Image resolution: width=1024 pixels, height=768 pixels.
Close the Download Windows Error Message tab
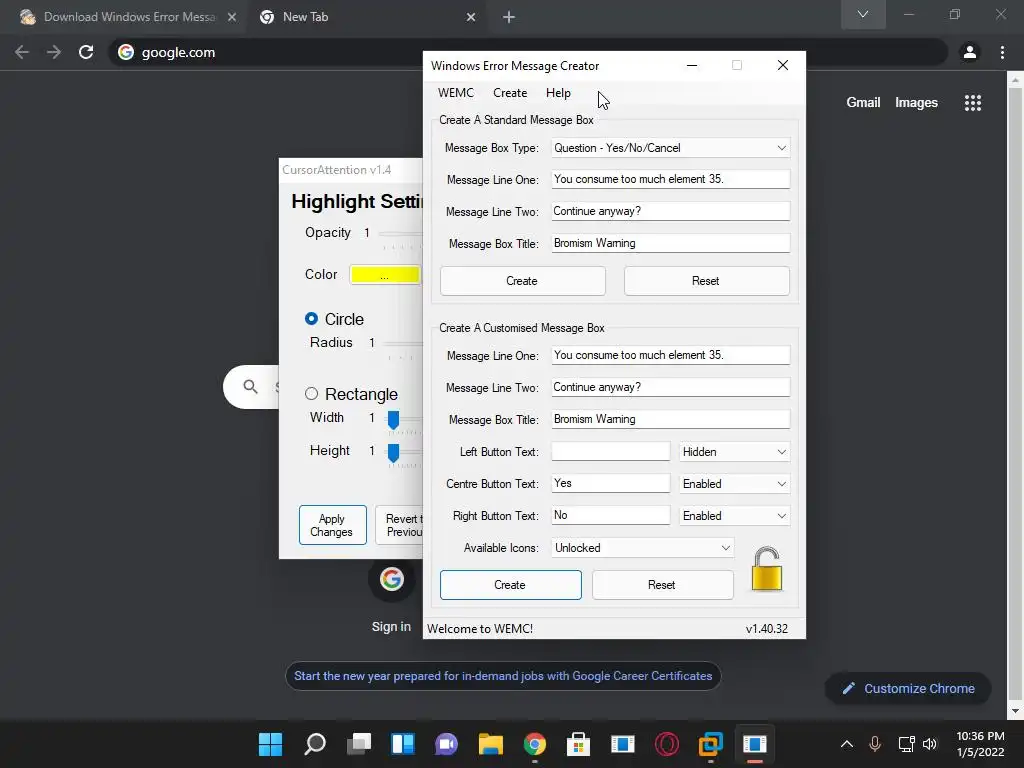[232, 18]
